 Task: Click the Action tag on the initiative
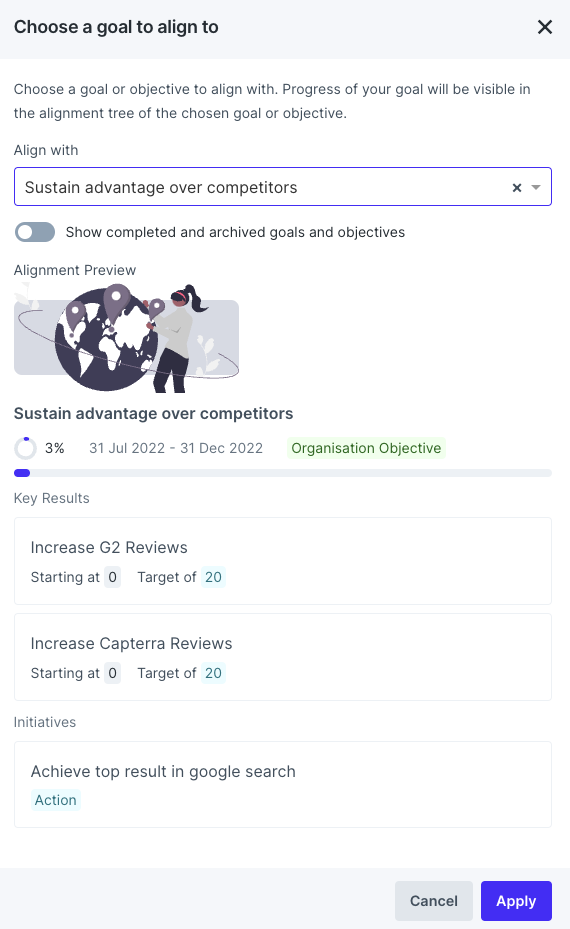(56, 800)
